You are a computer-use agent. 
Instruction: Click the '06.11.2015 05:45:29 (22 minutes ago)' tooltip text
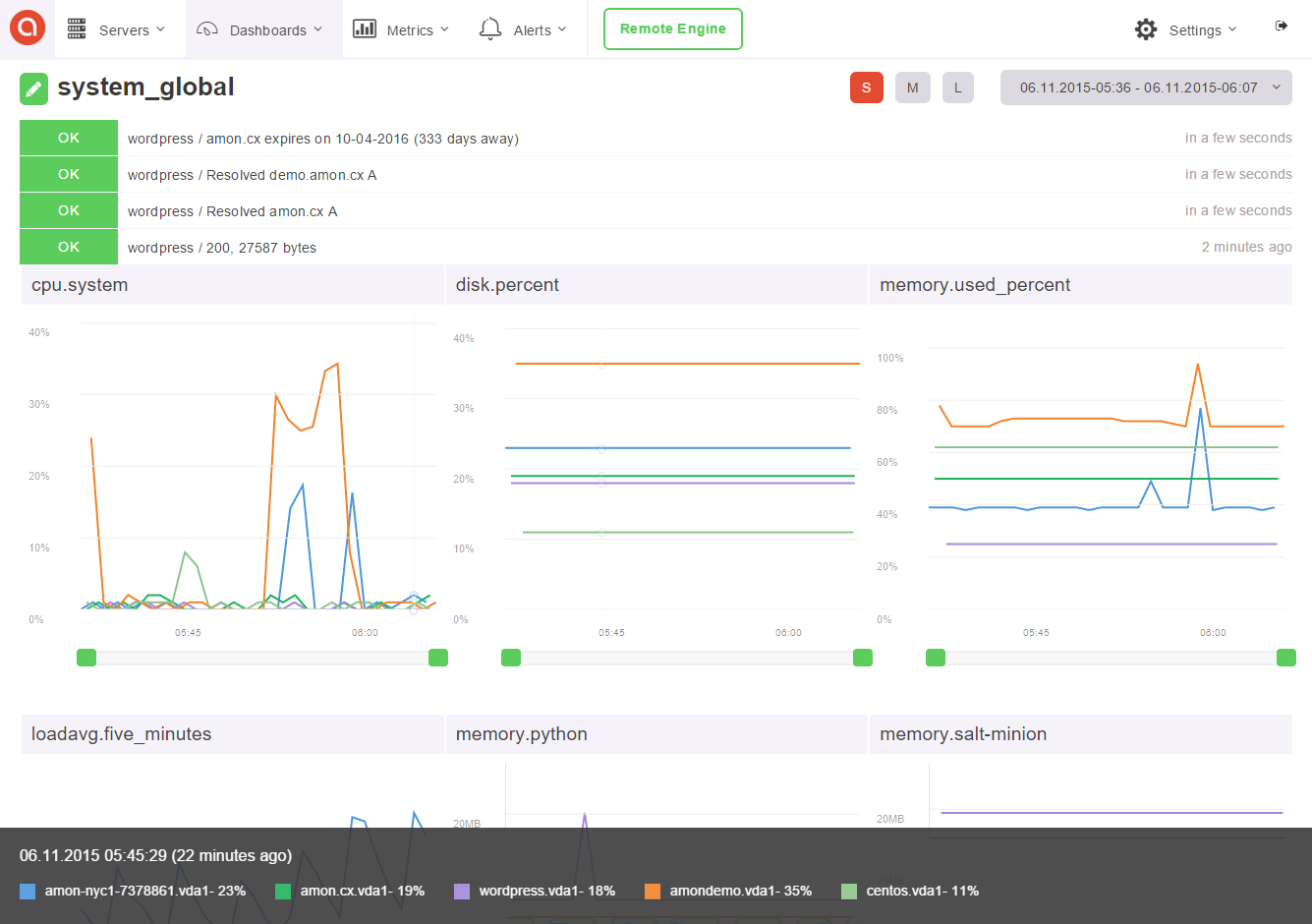(155, 855)
